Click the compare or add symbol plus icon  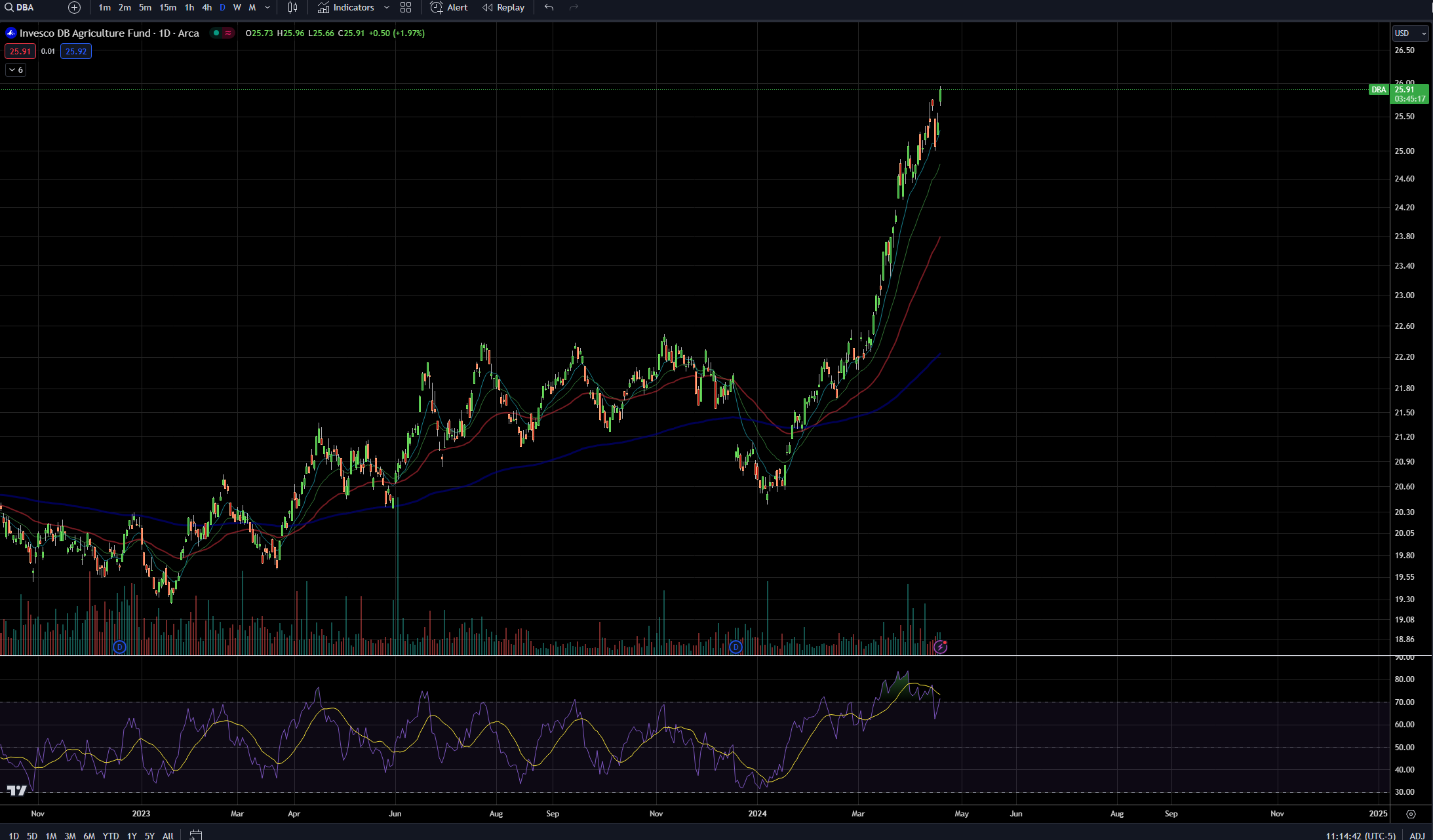click(75, 7)
